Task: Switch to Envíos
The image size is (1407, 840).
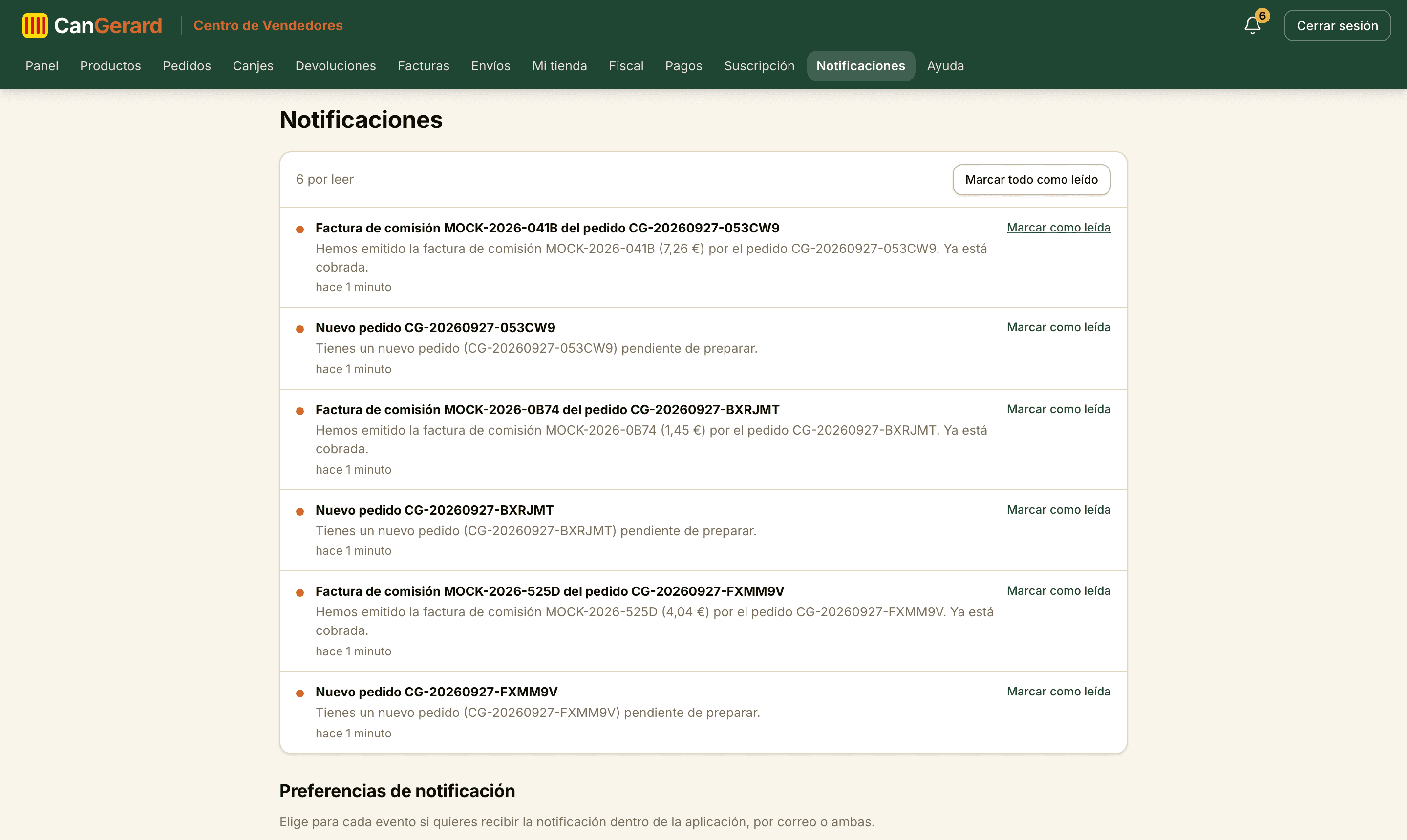Action: pyautogui.click(x=491, y=65)
